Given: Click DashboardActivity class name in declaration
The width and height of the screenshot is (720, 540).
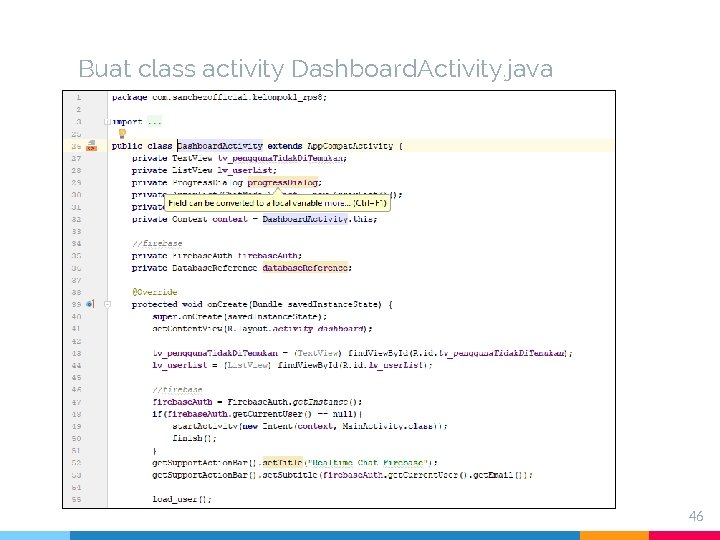Looking at the screenshot, I should (x=220, y=146).
